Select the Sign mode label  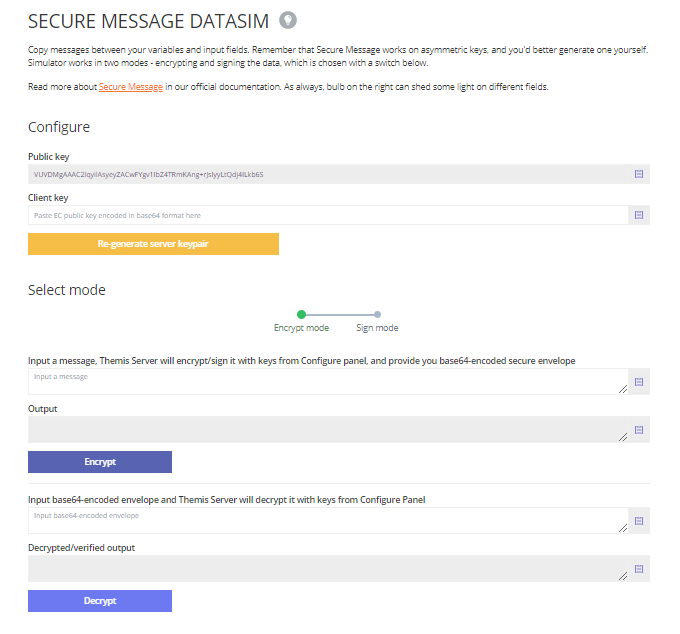coord(377,328)
